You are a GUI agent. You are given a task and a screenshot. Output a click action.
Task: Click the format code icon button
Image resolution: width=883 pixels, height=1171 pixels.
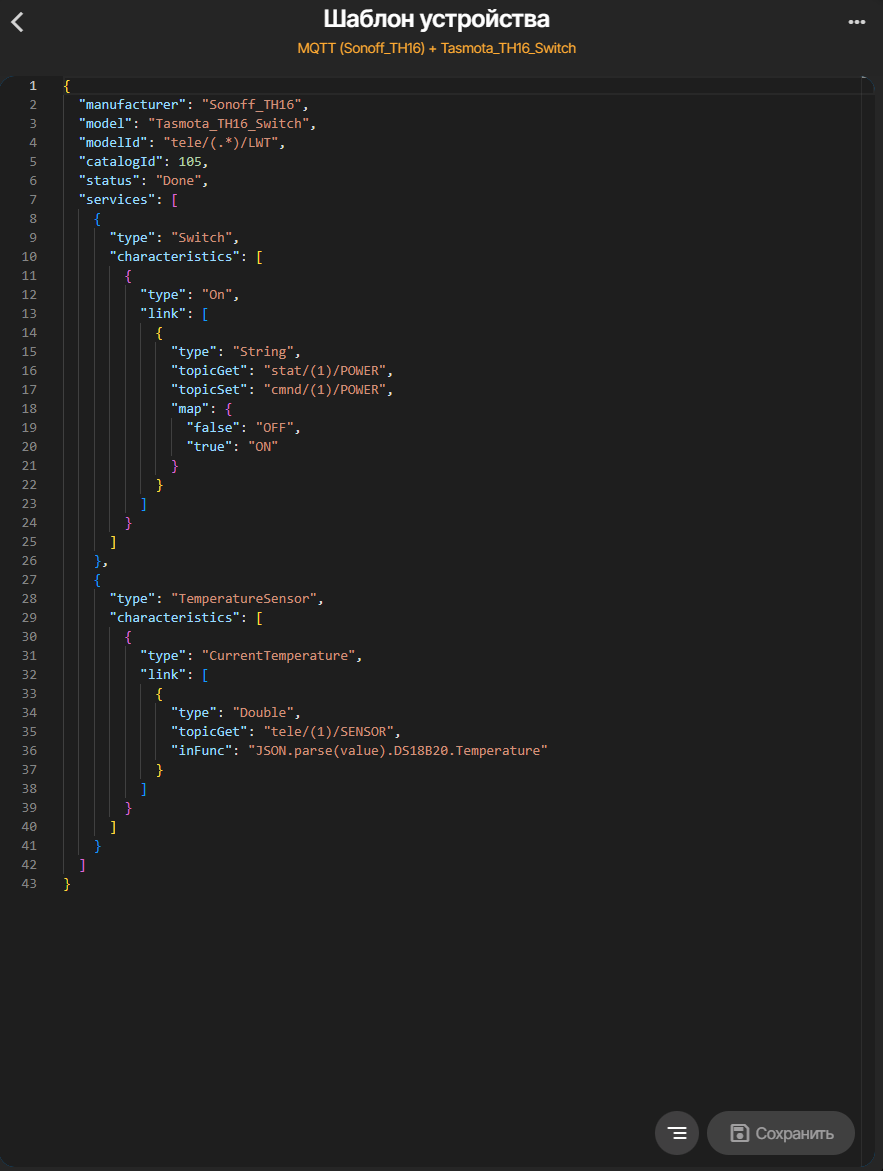pos(677,1133)
